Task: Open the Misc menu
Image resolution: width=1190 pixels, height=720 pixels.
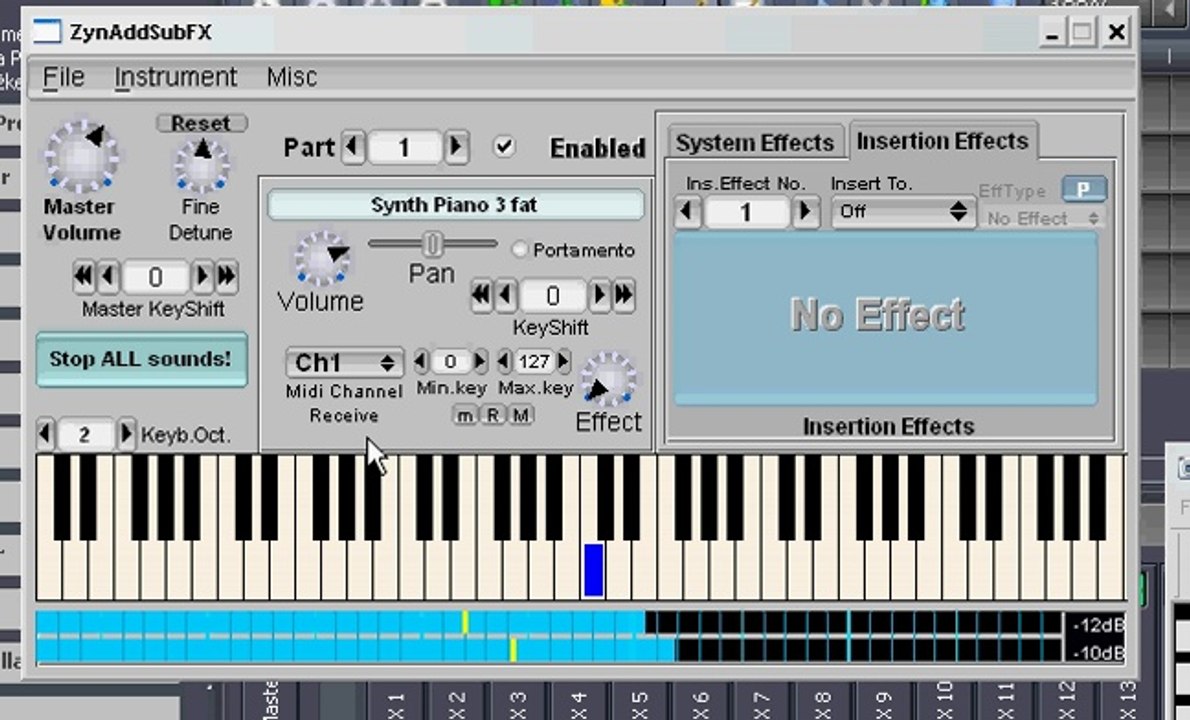Action: click(x=291, y=77)
